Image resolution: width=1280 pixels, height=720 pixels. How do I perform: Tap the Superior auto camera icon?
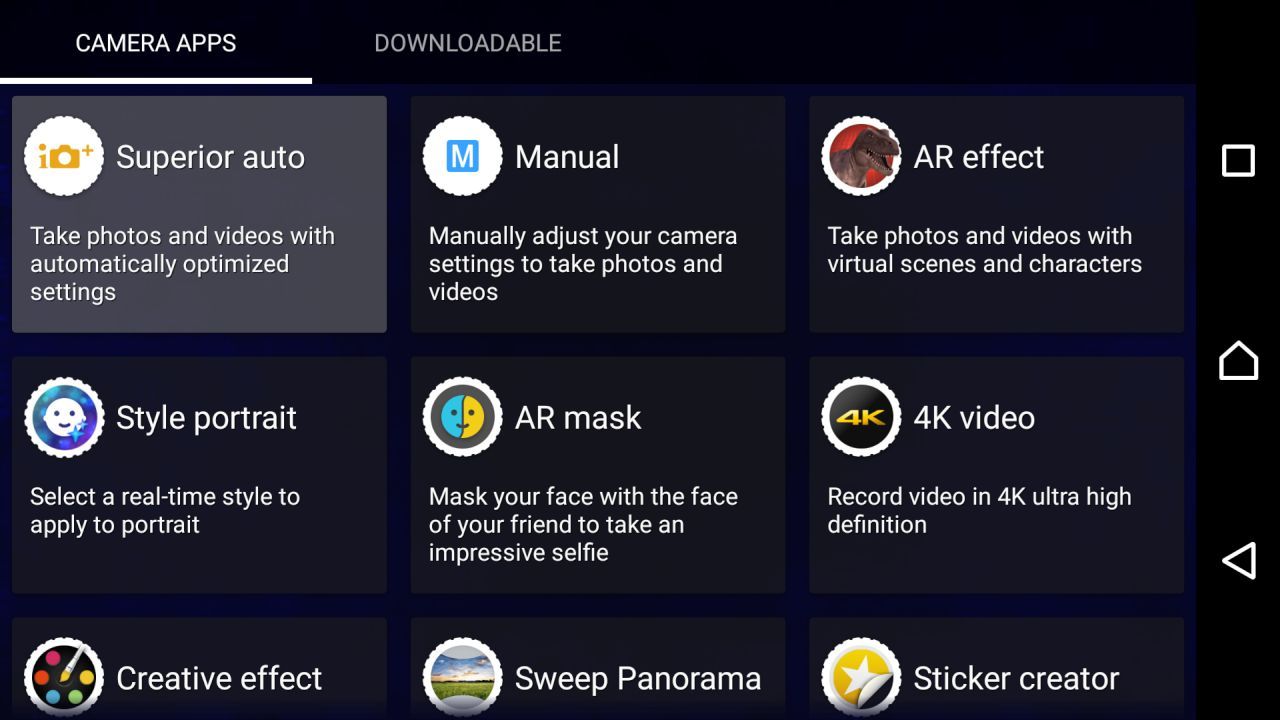tap(64, 156)
